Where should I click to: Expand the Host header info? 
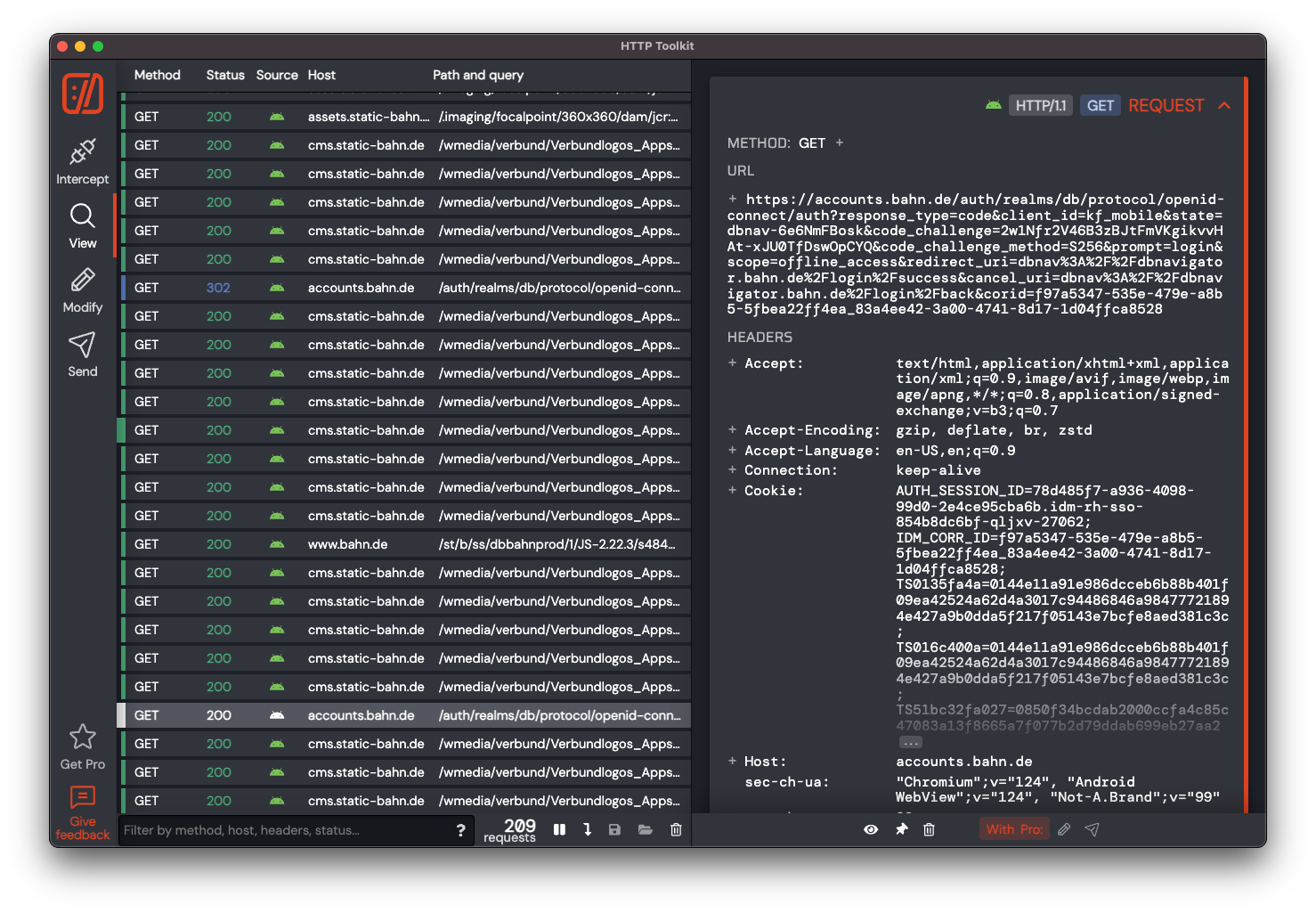click(x=733, y=761)
